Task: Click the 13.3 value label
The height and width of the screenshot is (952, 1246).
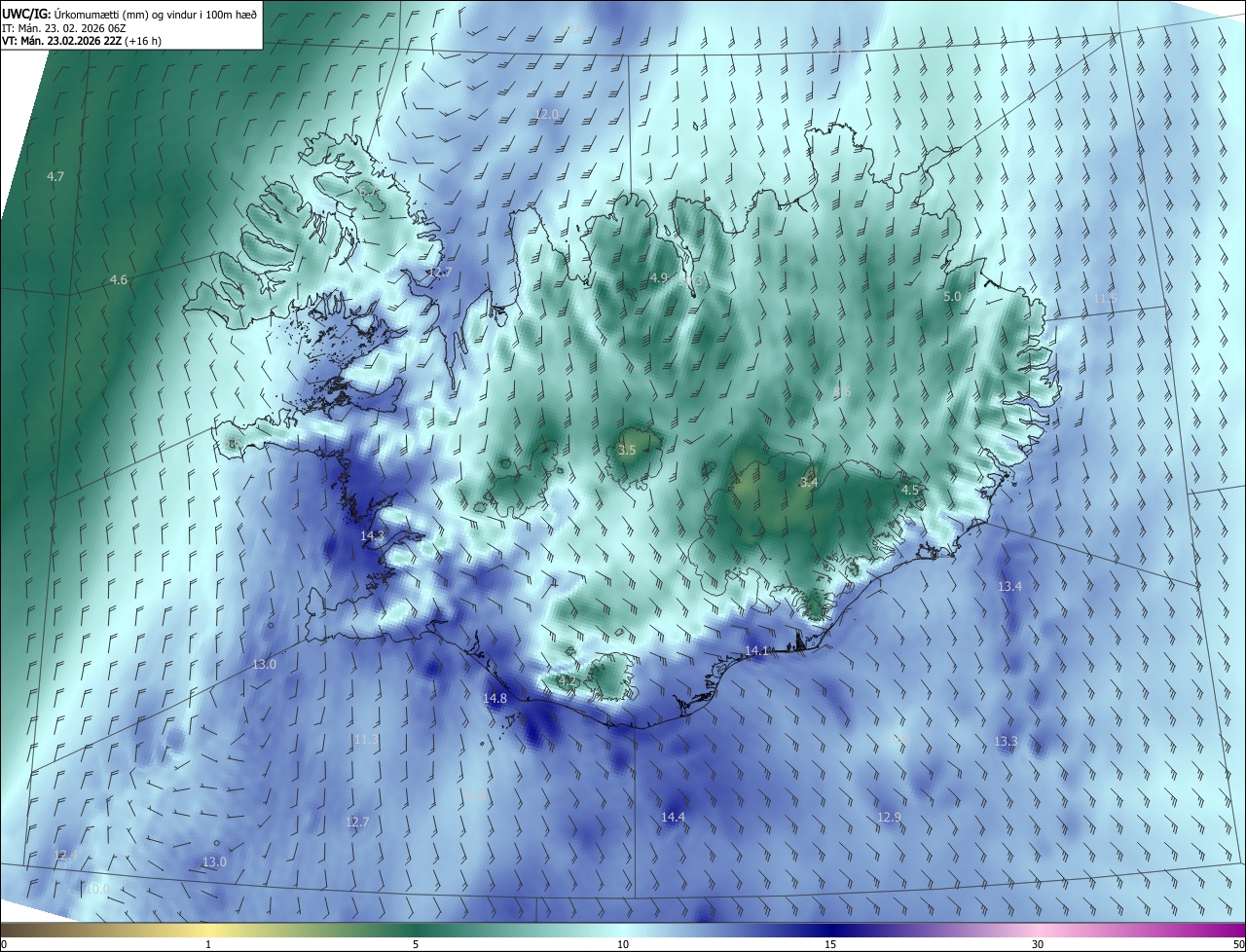Action: (1007, 742)
